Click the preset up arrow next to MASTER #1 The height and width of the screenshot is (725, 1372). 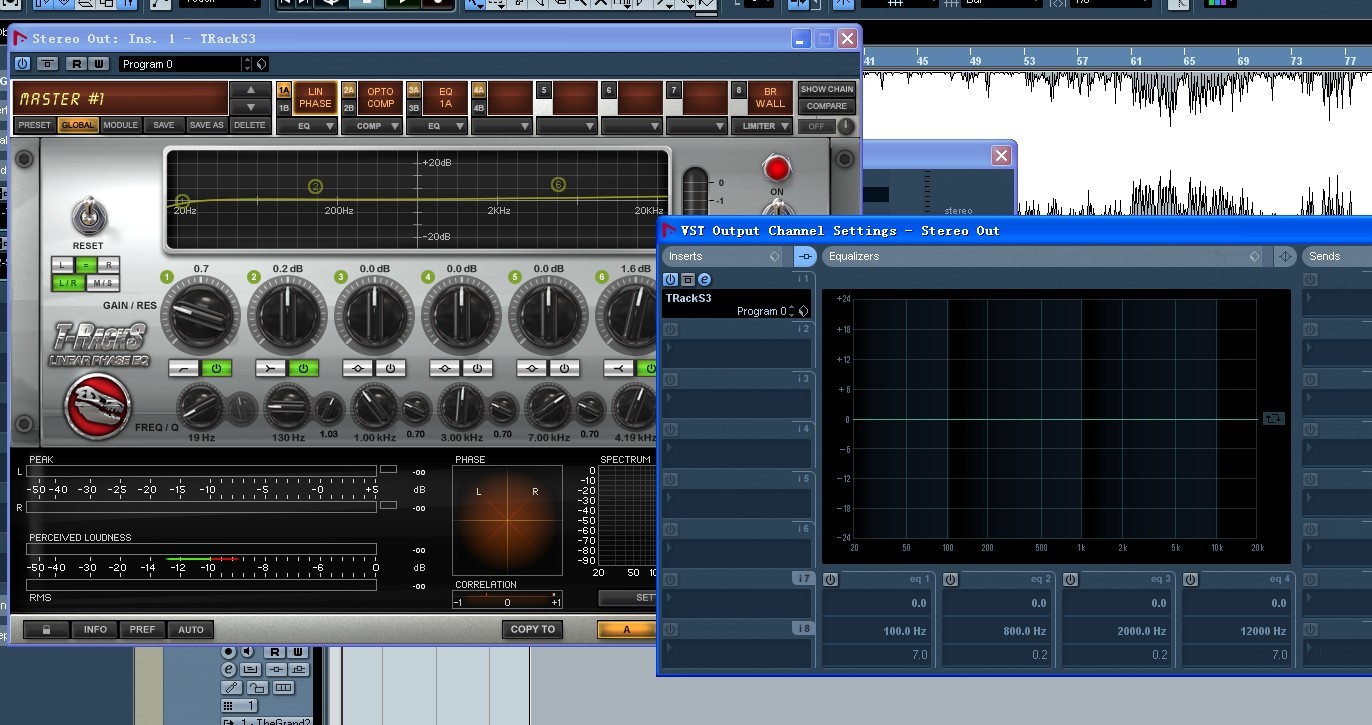coord(251,90)
